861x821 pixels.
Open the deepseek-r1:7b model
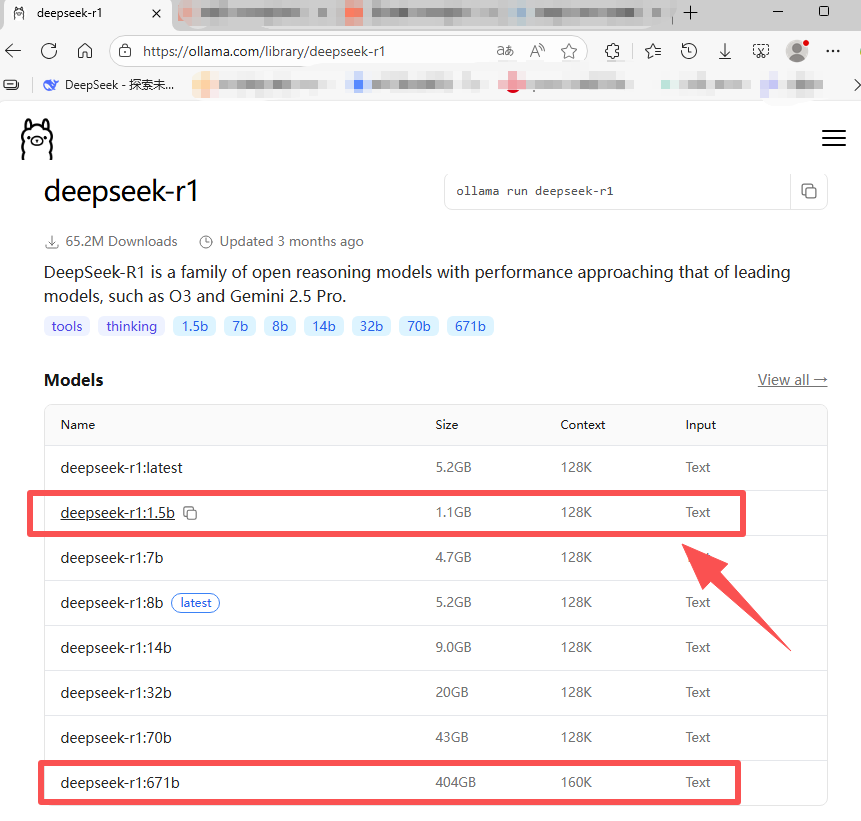click(x=112, y=558)
